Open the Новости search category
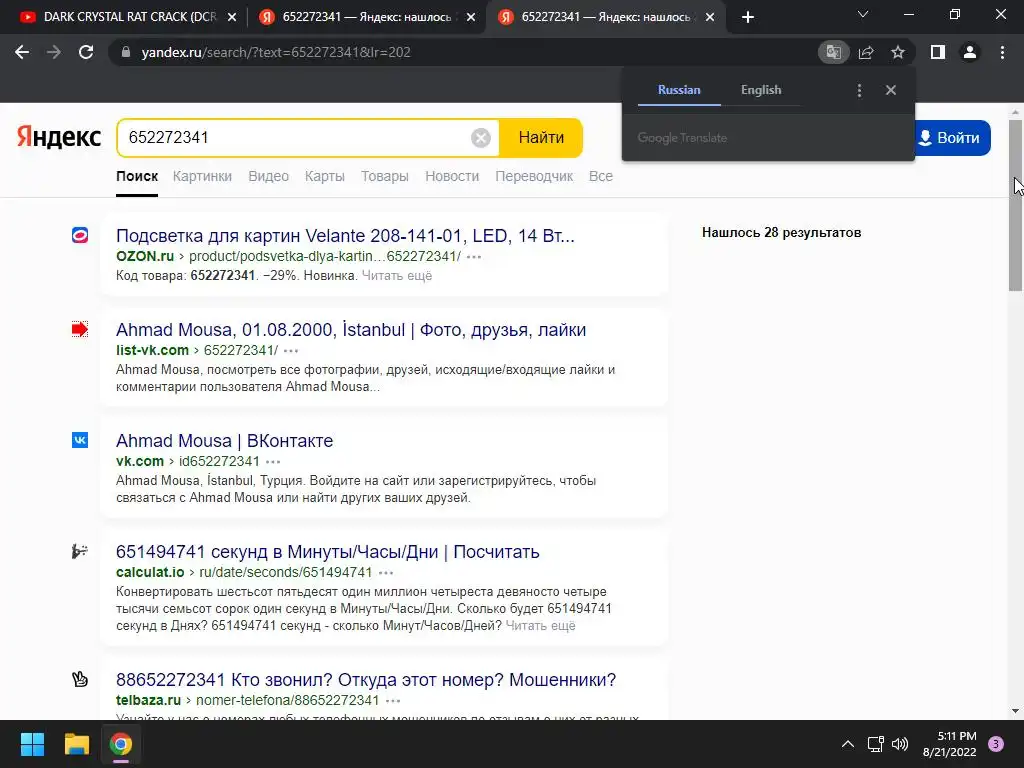The height and width of the screenshot is (768, 1024). coord(452,176)
